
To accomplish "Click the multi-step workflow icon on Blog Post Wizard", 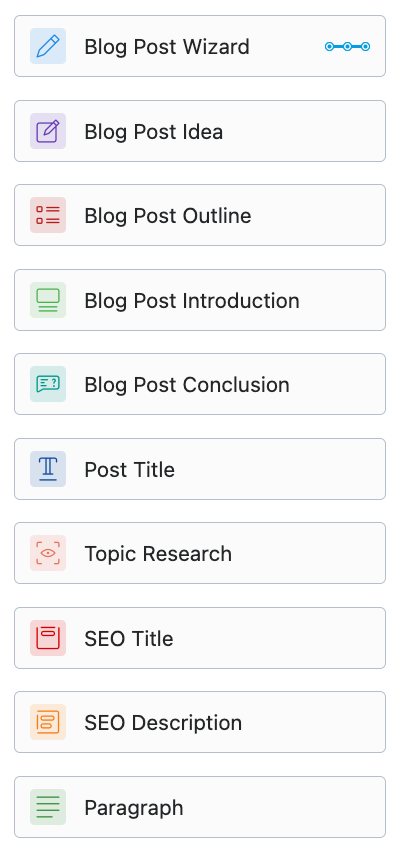I will point(347,47).
